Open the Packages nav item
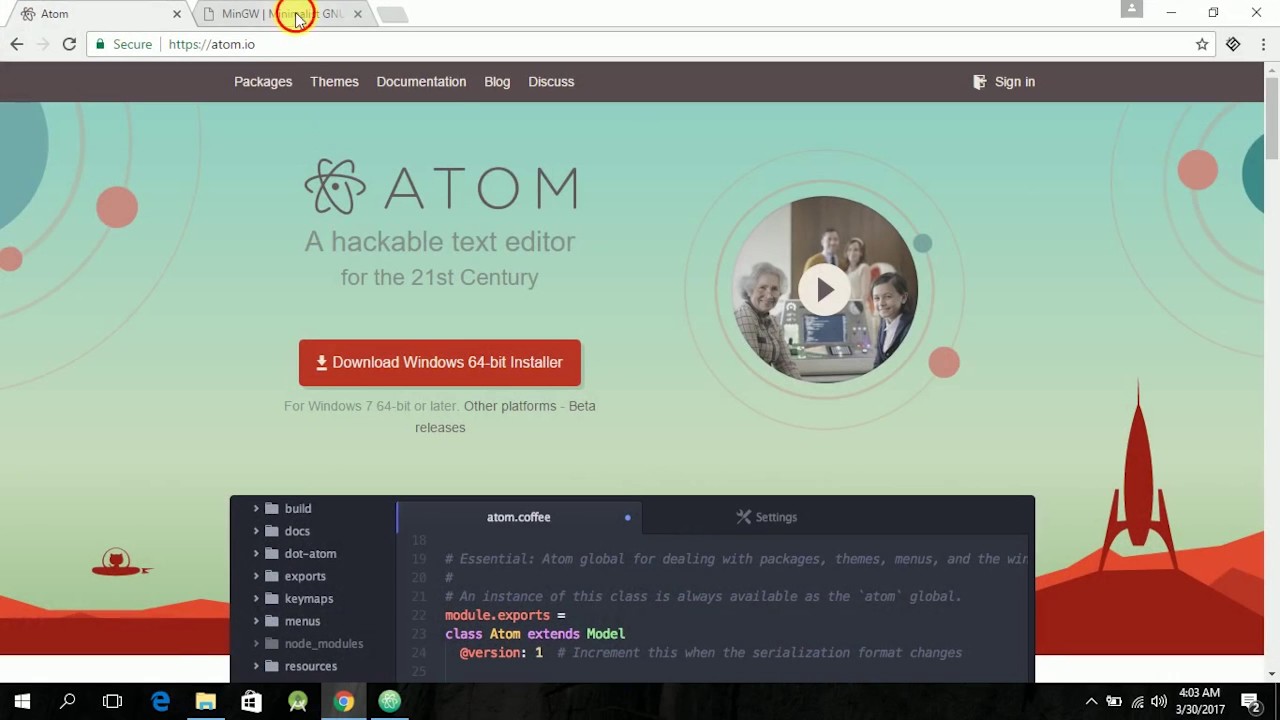Viewport: 1280px width, 720px height. tap(263, 82)
